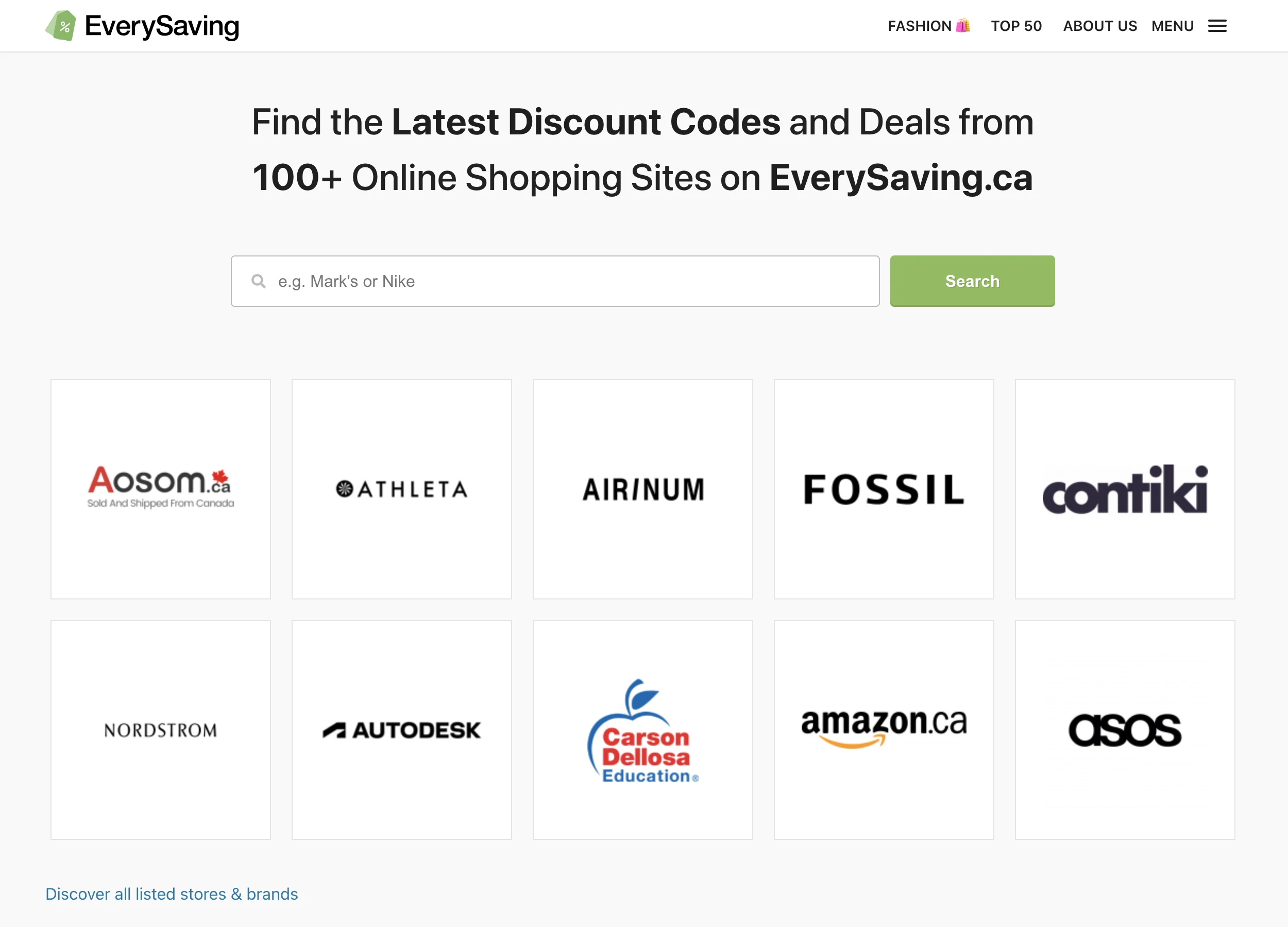
Task: Open the Airinum brand tile
Action: (x=642, y=490)
